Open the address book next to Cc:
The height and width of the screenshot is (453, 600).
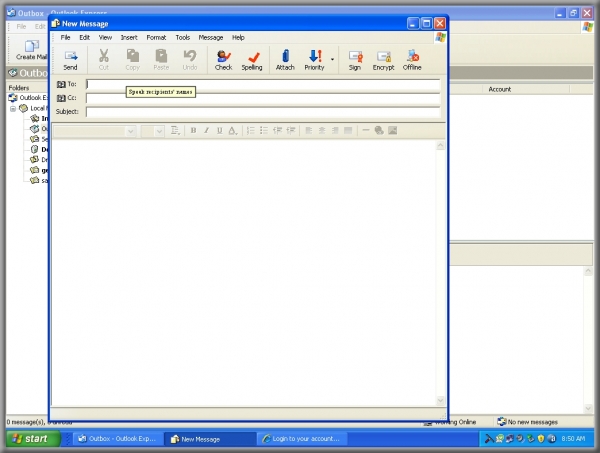(67, 98)
